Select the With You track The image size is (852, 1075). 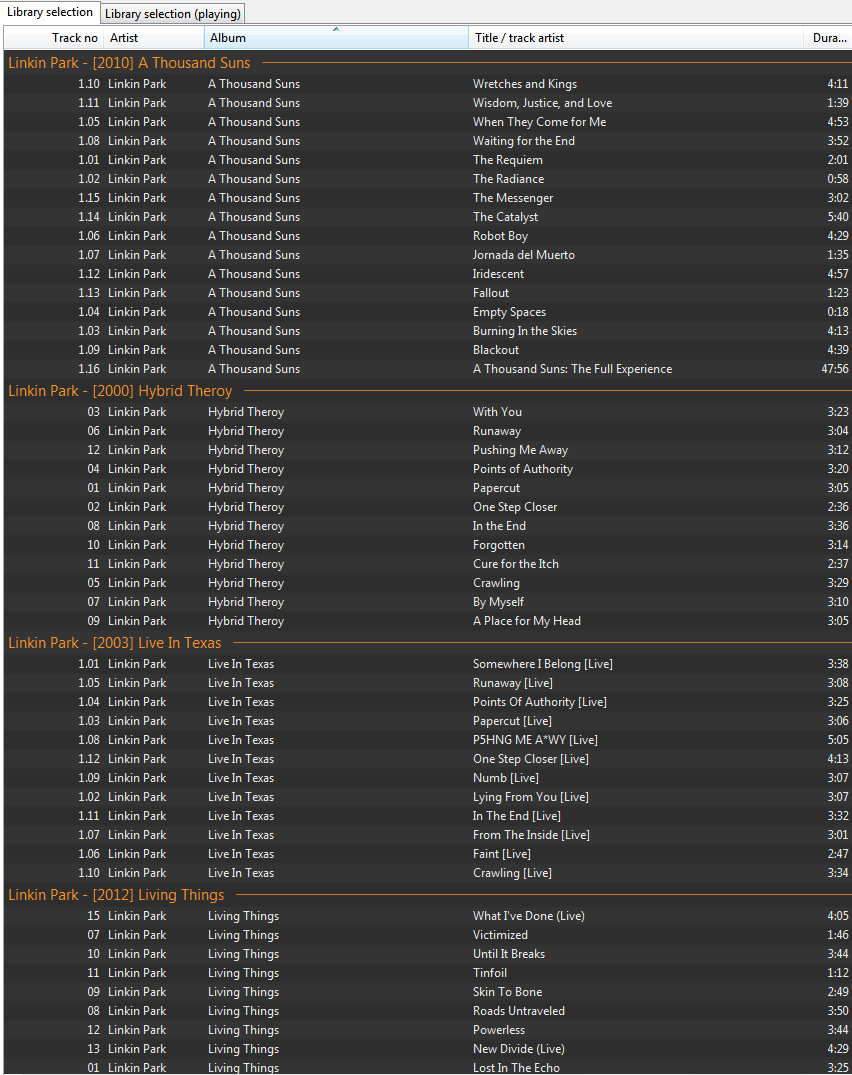[x=428, y=412]
